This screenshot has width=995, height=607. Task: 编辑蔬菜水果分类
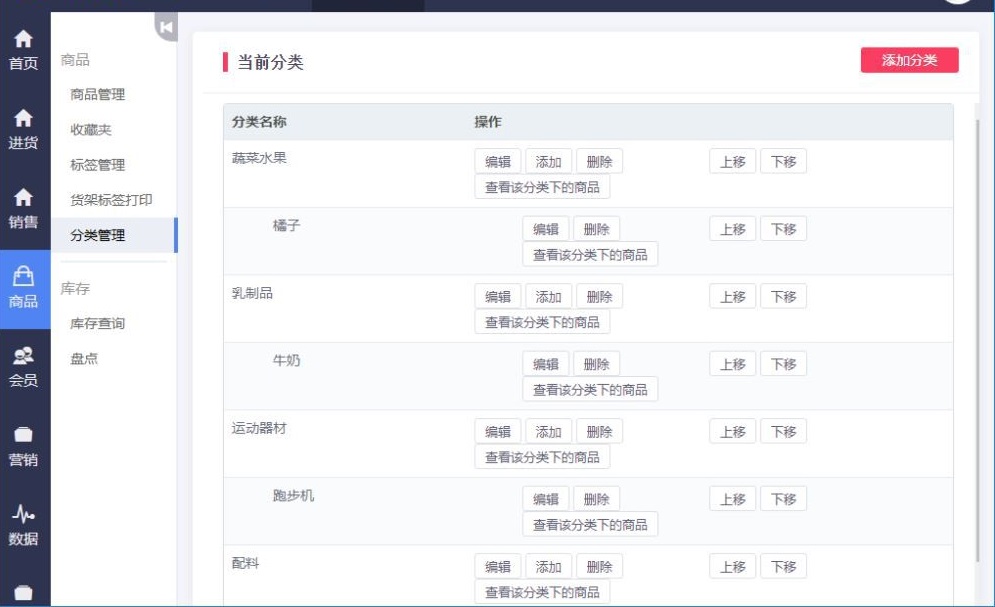[x=499, y=160]
